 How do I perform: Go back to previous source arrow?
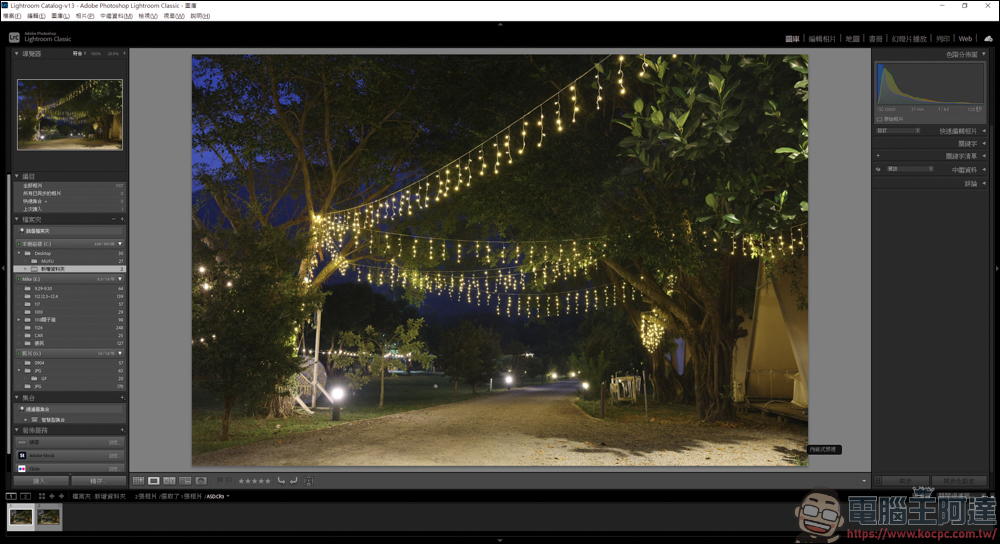[x=52, y=496]
